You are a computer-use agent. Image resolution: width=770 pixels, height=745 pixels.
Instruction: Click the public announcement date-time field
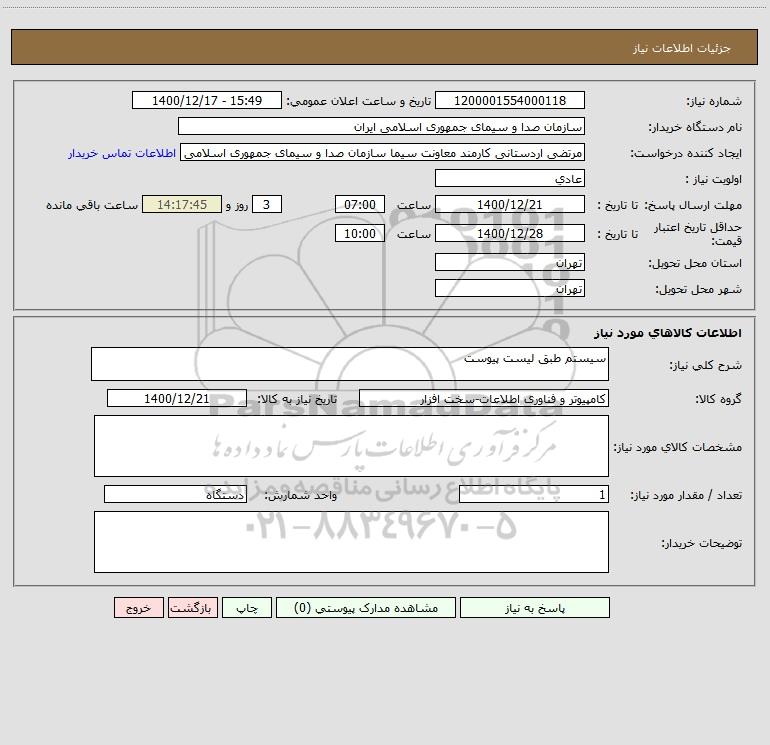pyautogui.click(x=207, y=100)
